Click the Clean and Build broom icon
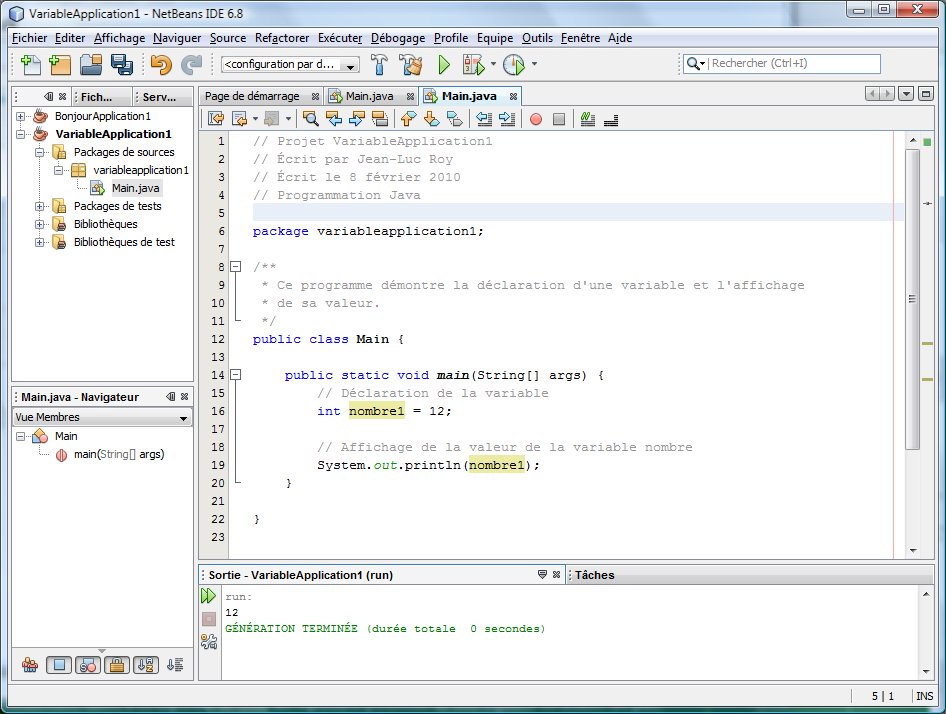Viewport: 946px width, 714px height. 411,64
